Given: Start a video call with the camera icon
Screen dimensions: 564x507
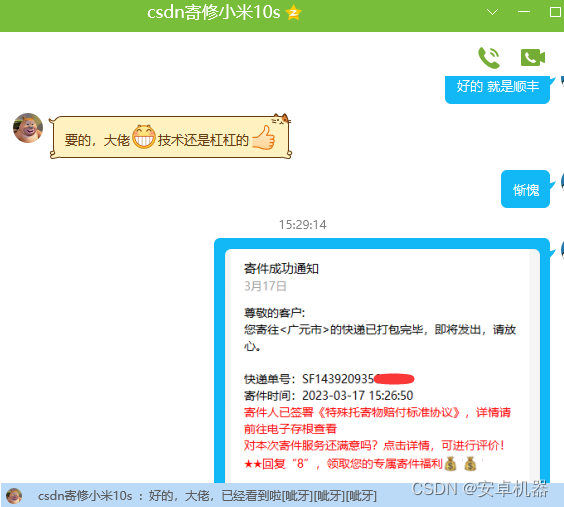Looking at the screenshot, I should [533, 58].
